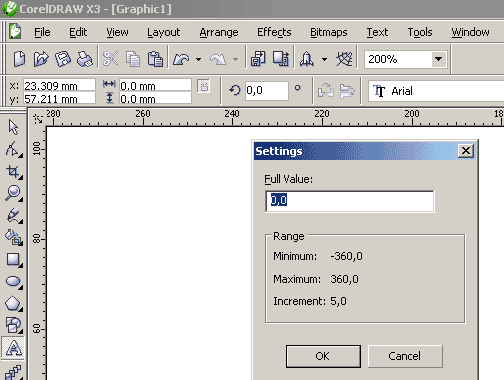Select the Crop tool

13,171
